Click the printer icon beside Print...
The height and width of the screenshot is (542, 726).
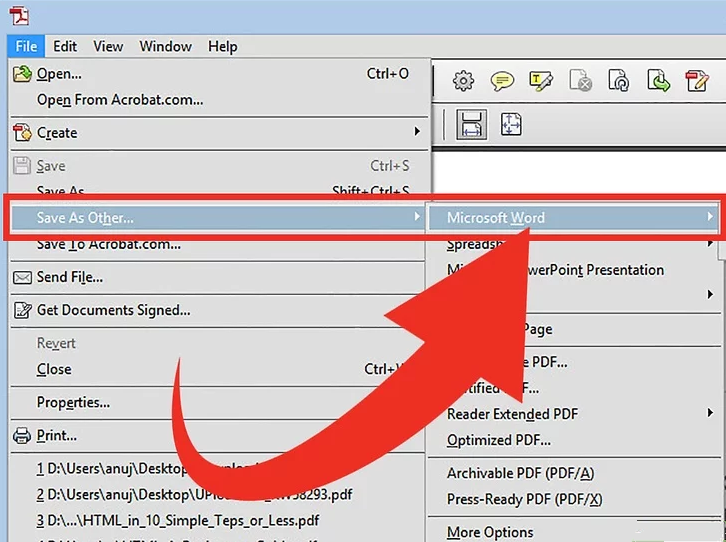[x=22, y=436]
